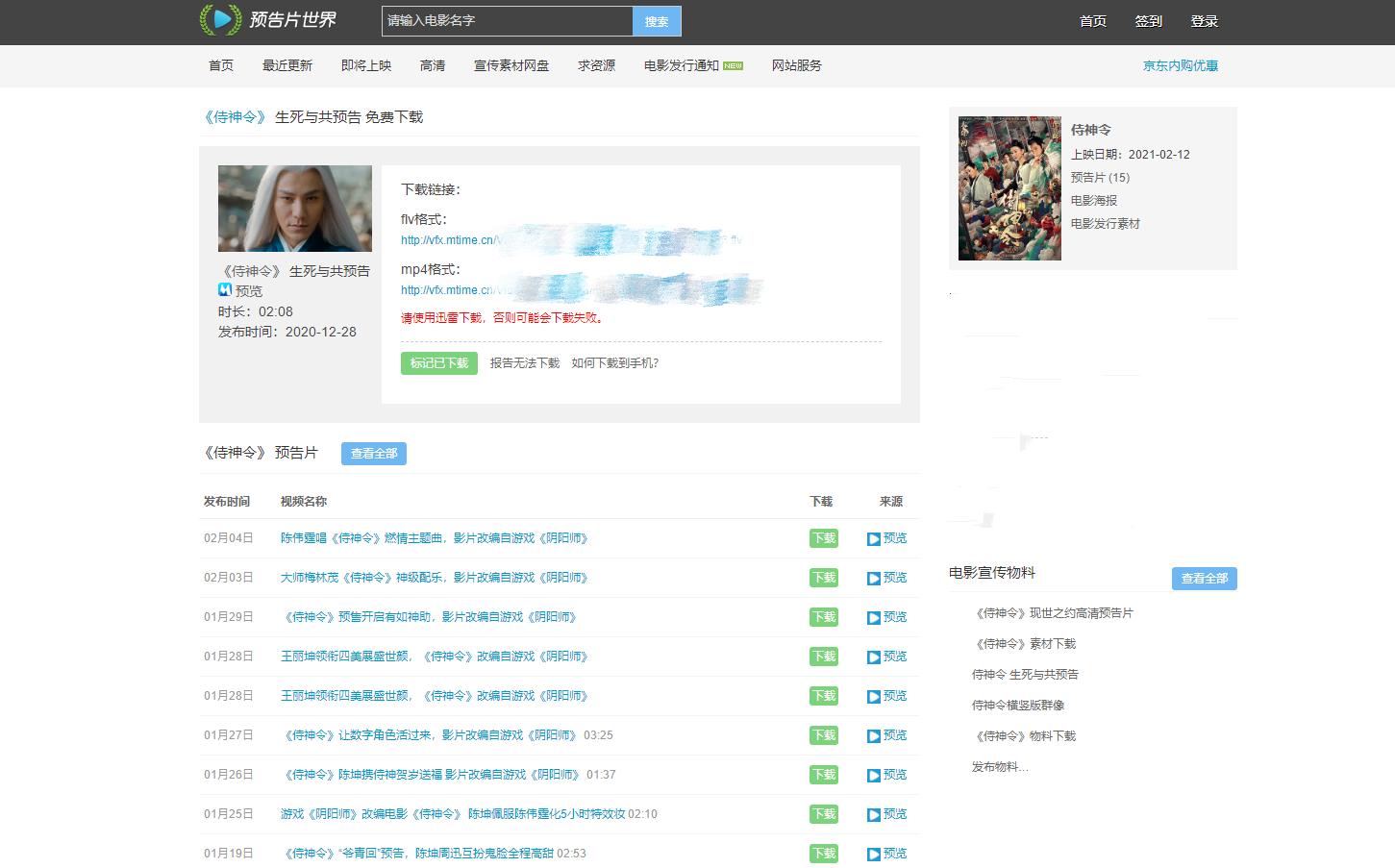Image resolution: width=1395 pixels, height=868 pixels.
Task: Click the 预览 play icon on the 游戏《阴阳师》改编电影 row
Action: pyautogui.click(x=873, y=813)
